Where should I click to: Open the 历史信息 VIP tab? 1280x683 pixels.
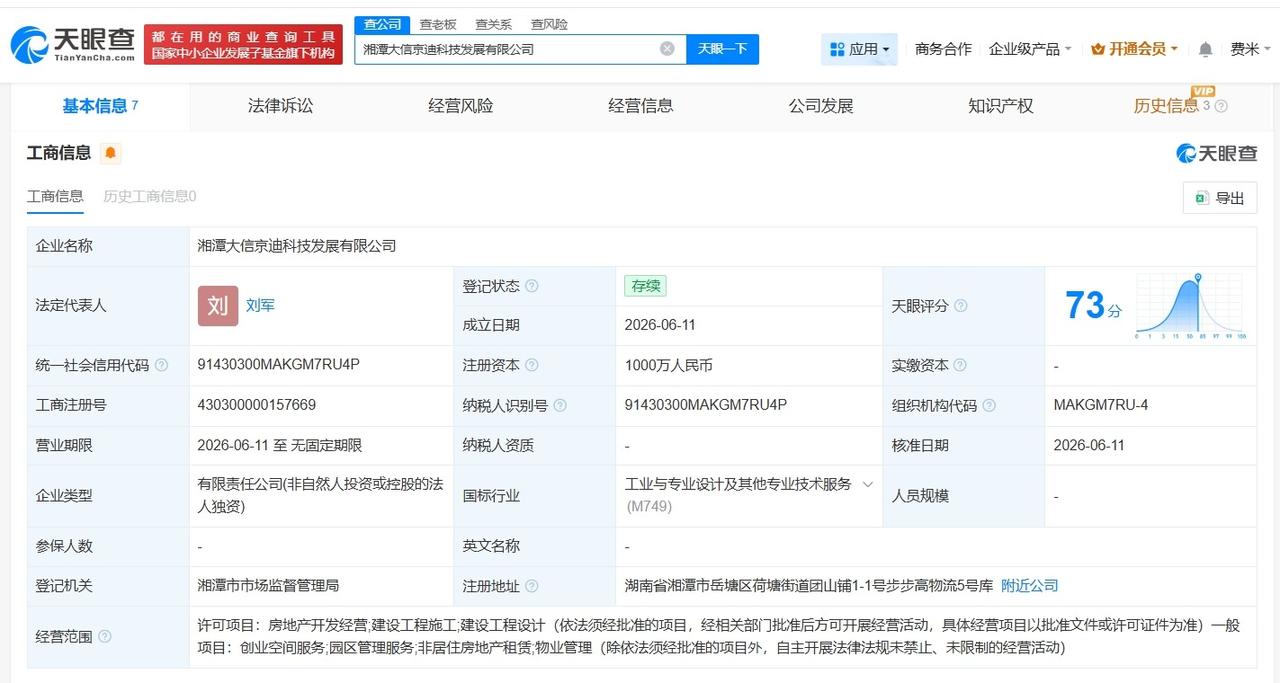[1166, 106]
